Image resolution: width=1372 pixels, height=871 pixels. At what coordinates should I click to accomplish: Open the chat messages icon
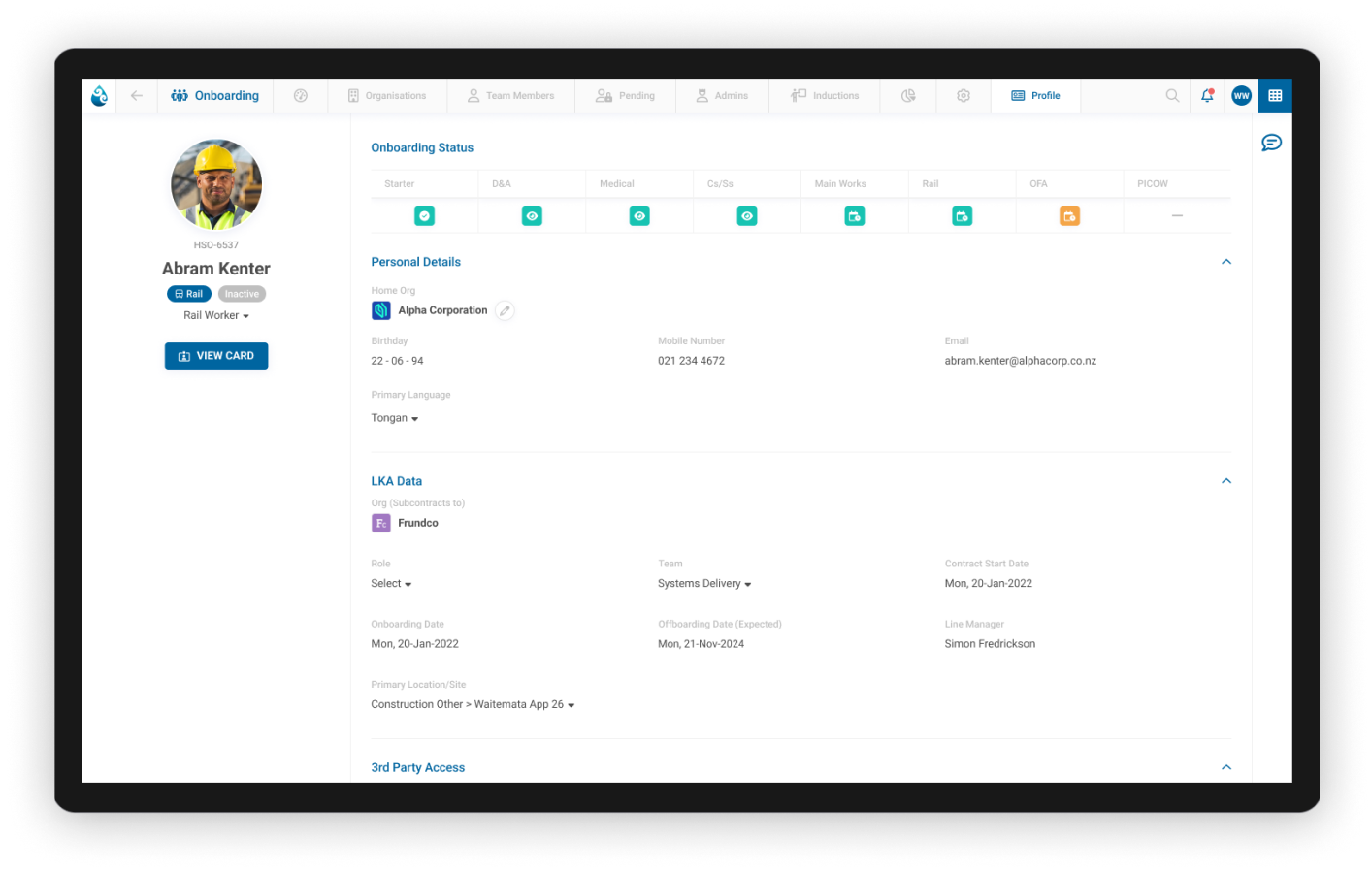[1271, 144]
